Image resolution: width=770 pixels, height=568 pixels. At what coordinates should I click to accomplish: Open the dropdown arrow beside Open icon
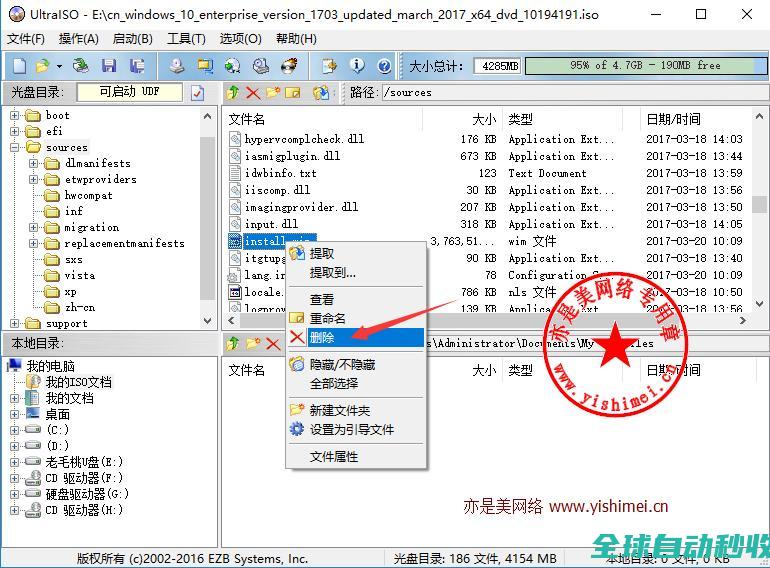[x=59, y=66]
